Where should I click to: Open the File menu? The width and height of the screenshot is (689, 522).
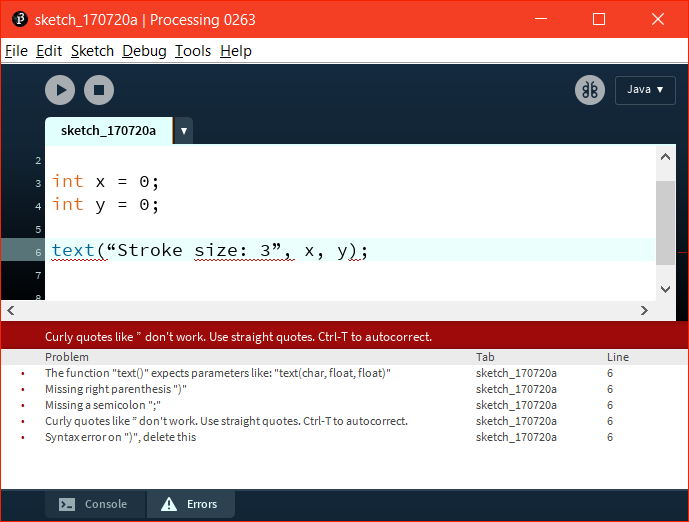click(x=16, y=51)
